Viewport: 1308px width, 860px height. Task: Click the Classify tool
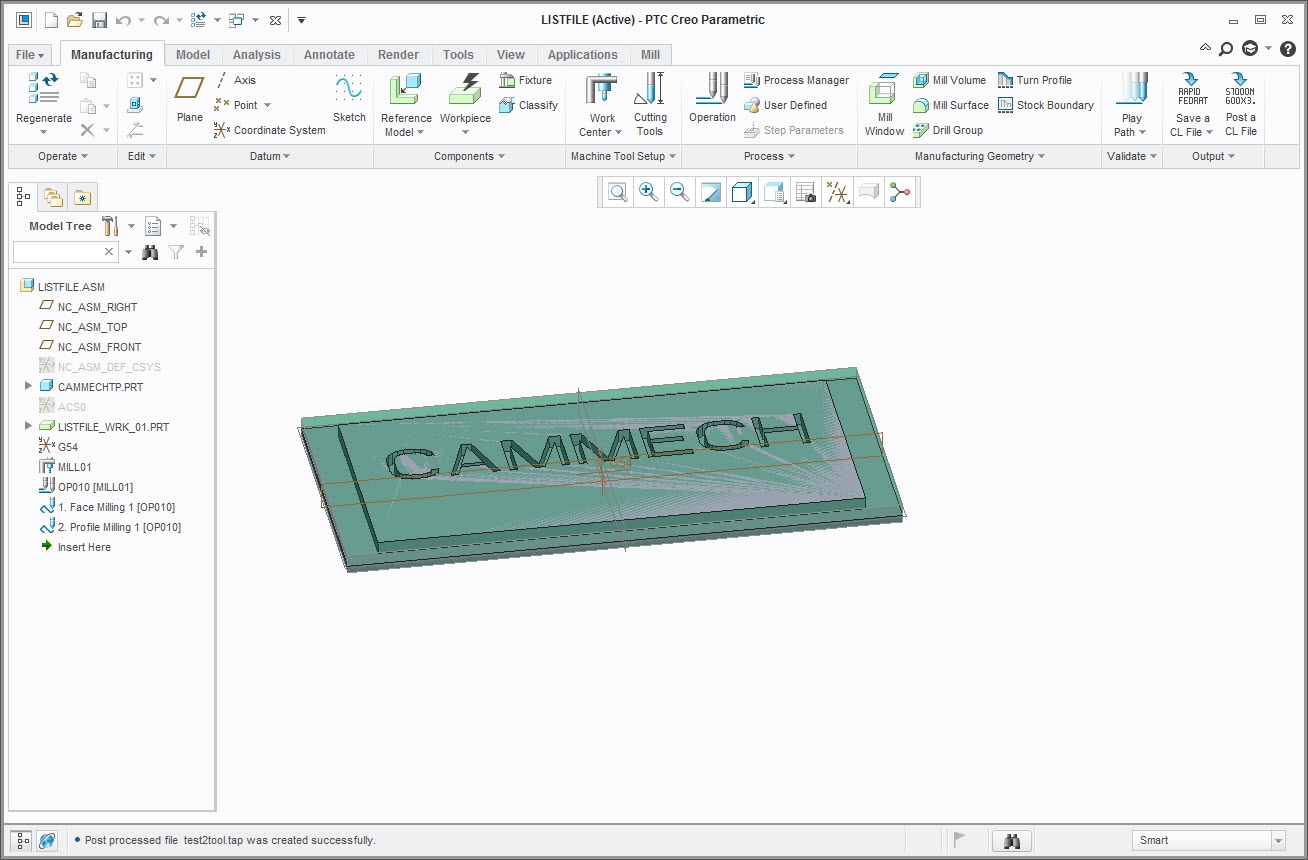click(528, 105)
